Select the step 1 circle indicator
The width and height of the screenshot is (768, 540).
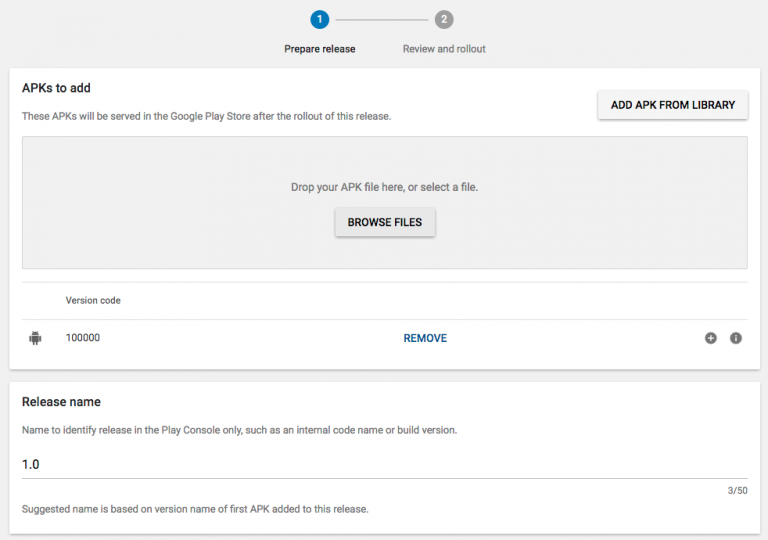pos(319,19)
